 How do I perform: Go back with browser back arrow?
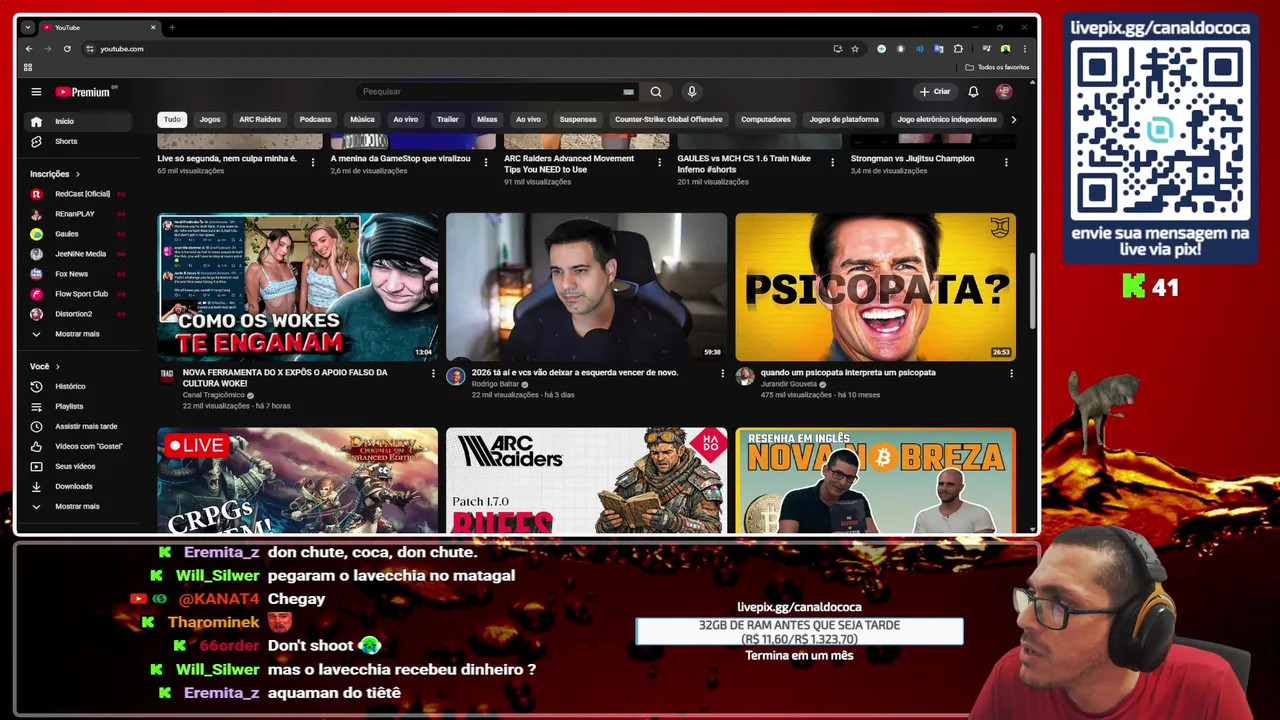point(29,49)
